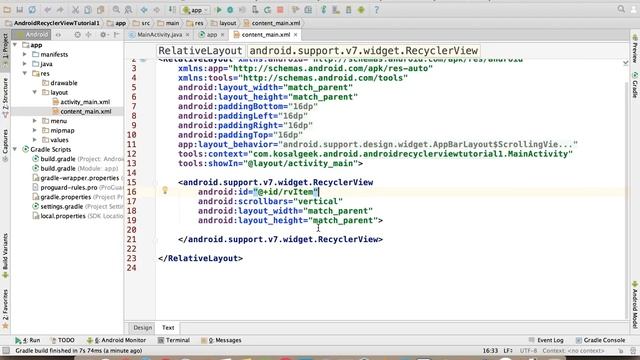
Task: Click the toolbar Help question mark icon
Action: click(x=376, y=9)
